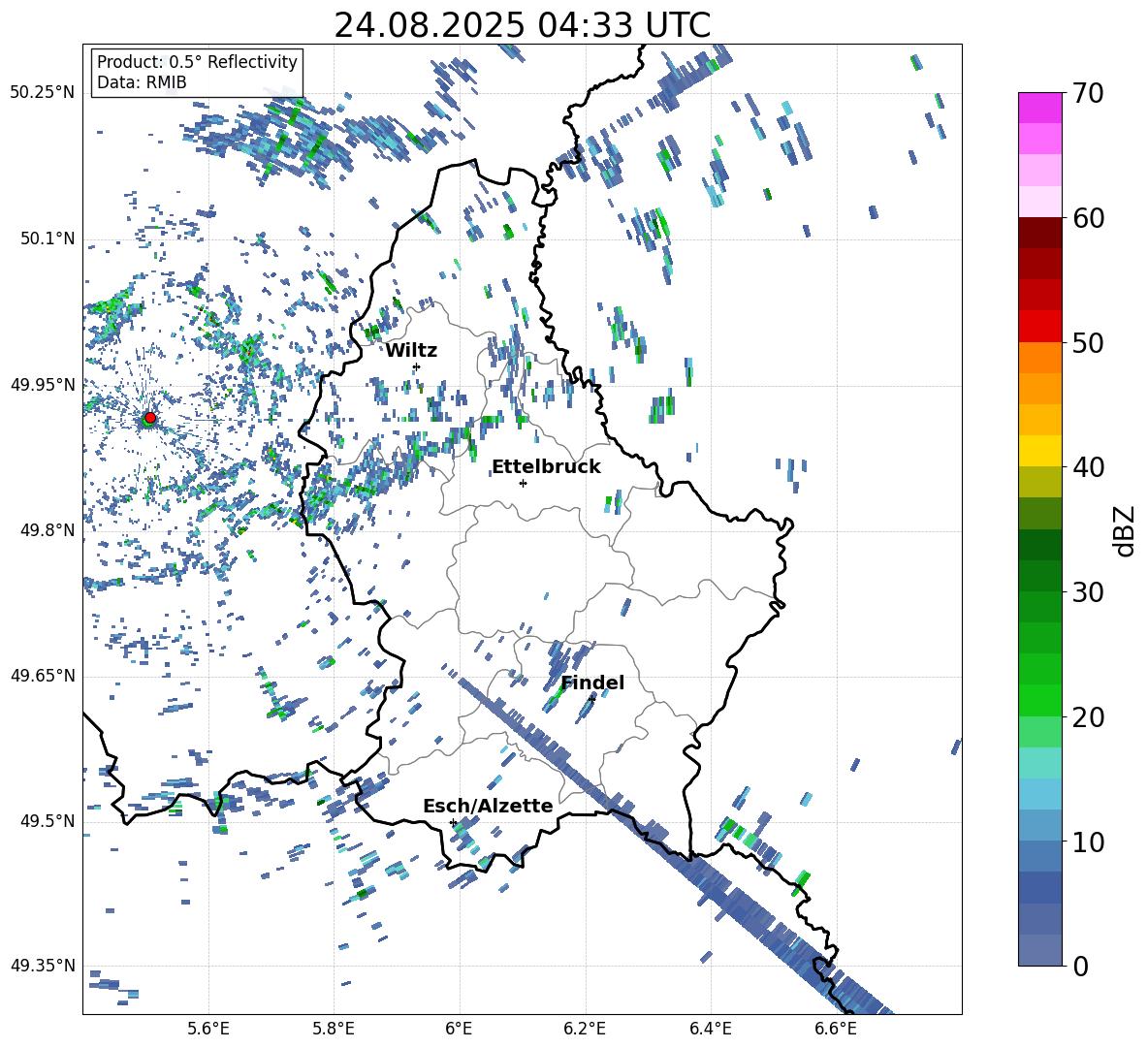This screenshot has width=1148, height=1048.
Task: Click the 49.95°N latitude label
Action: click(43, 384)
